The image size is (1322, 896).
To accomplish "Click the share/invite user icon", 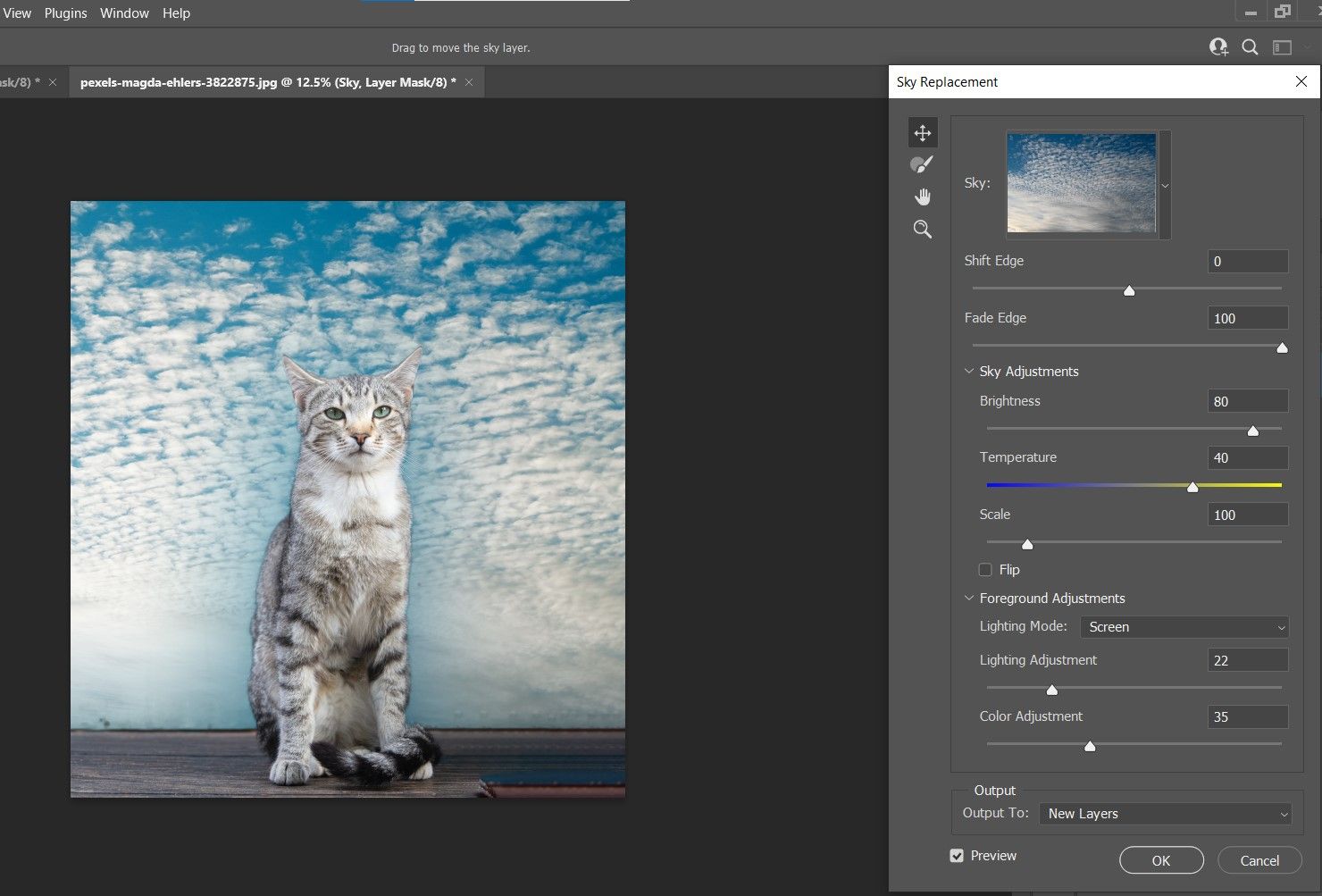I will tap(1218, 47).
